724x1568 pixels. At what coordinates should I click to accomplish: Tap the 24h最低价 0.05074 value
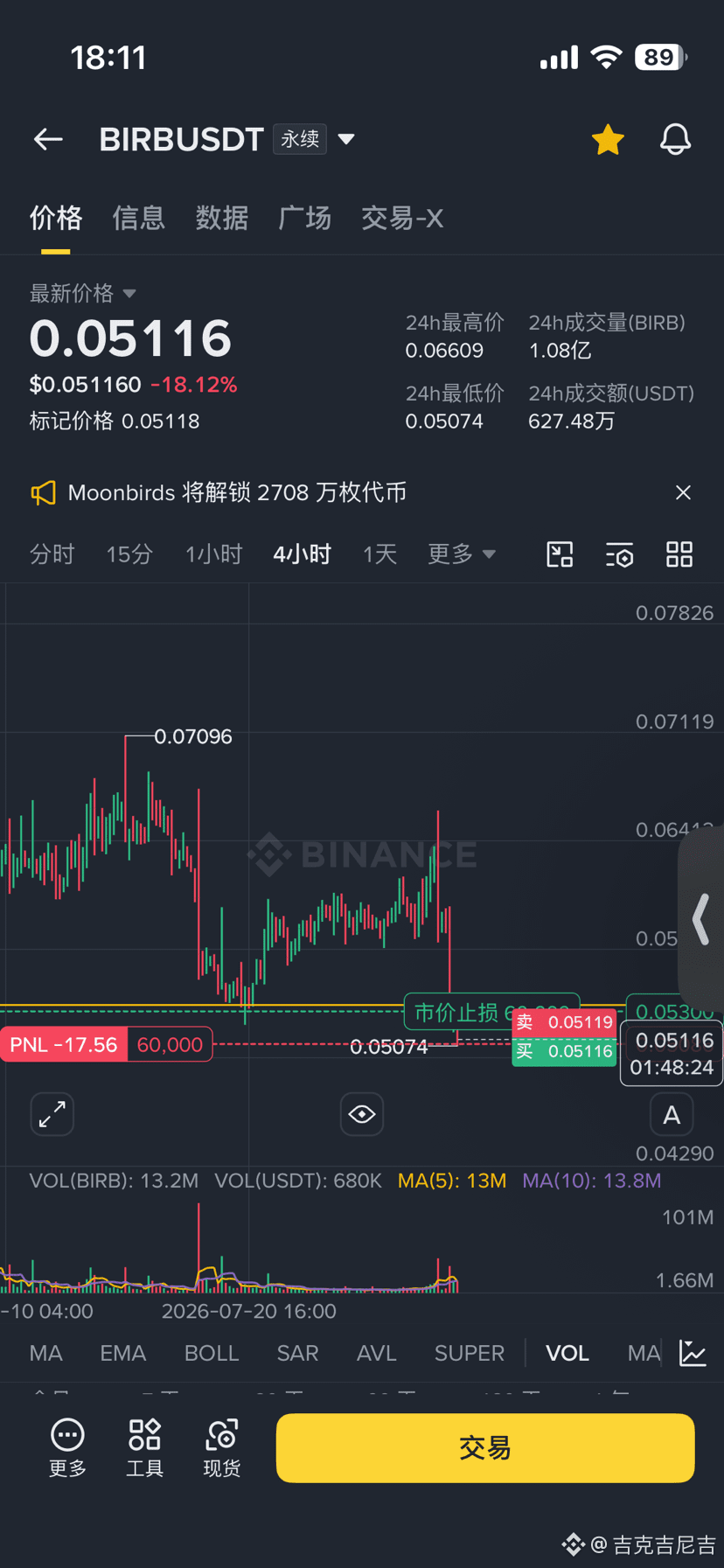click(x=444, y=422)
